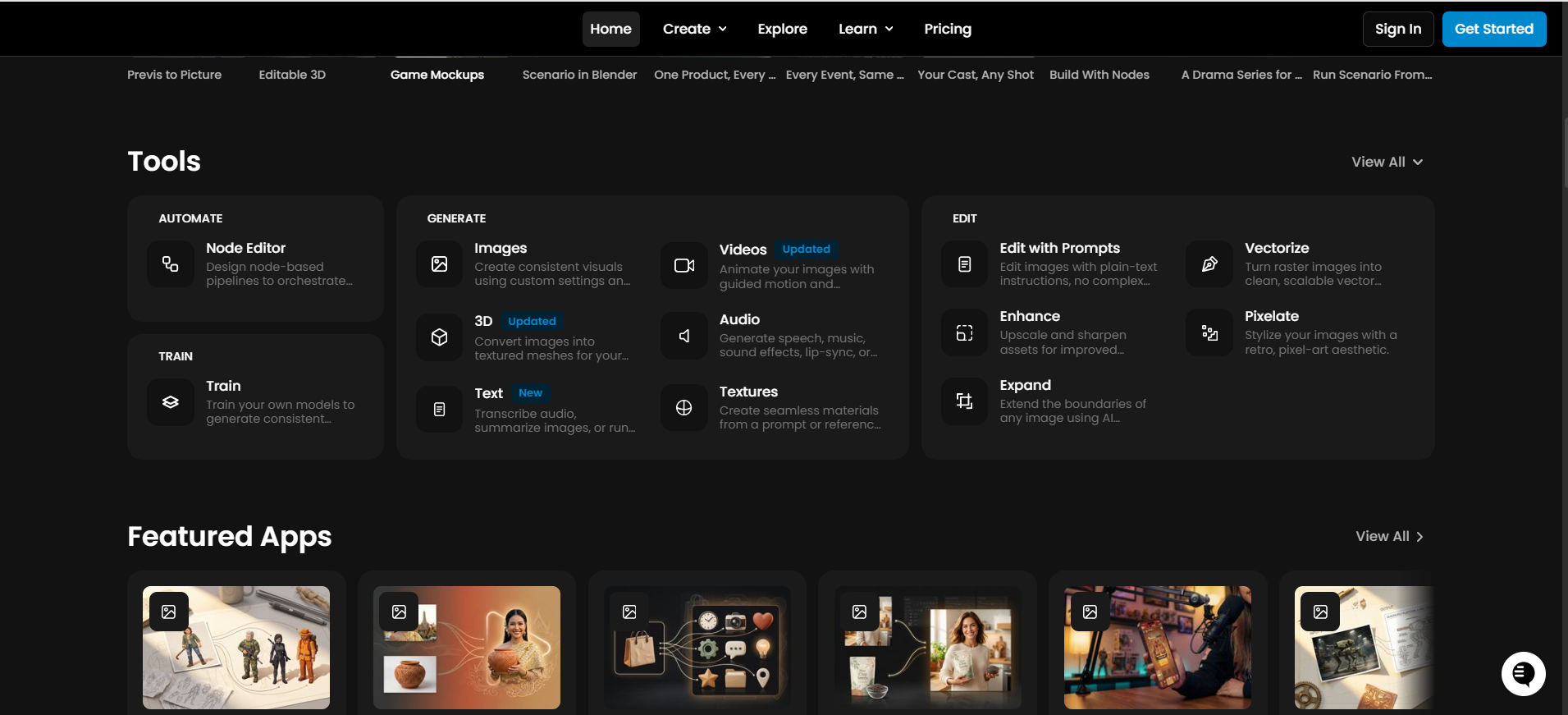1568x715 pixels.
Task: Switch to the Game Mockups tab
Action: coord(437,75)
